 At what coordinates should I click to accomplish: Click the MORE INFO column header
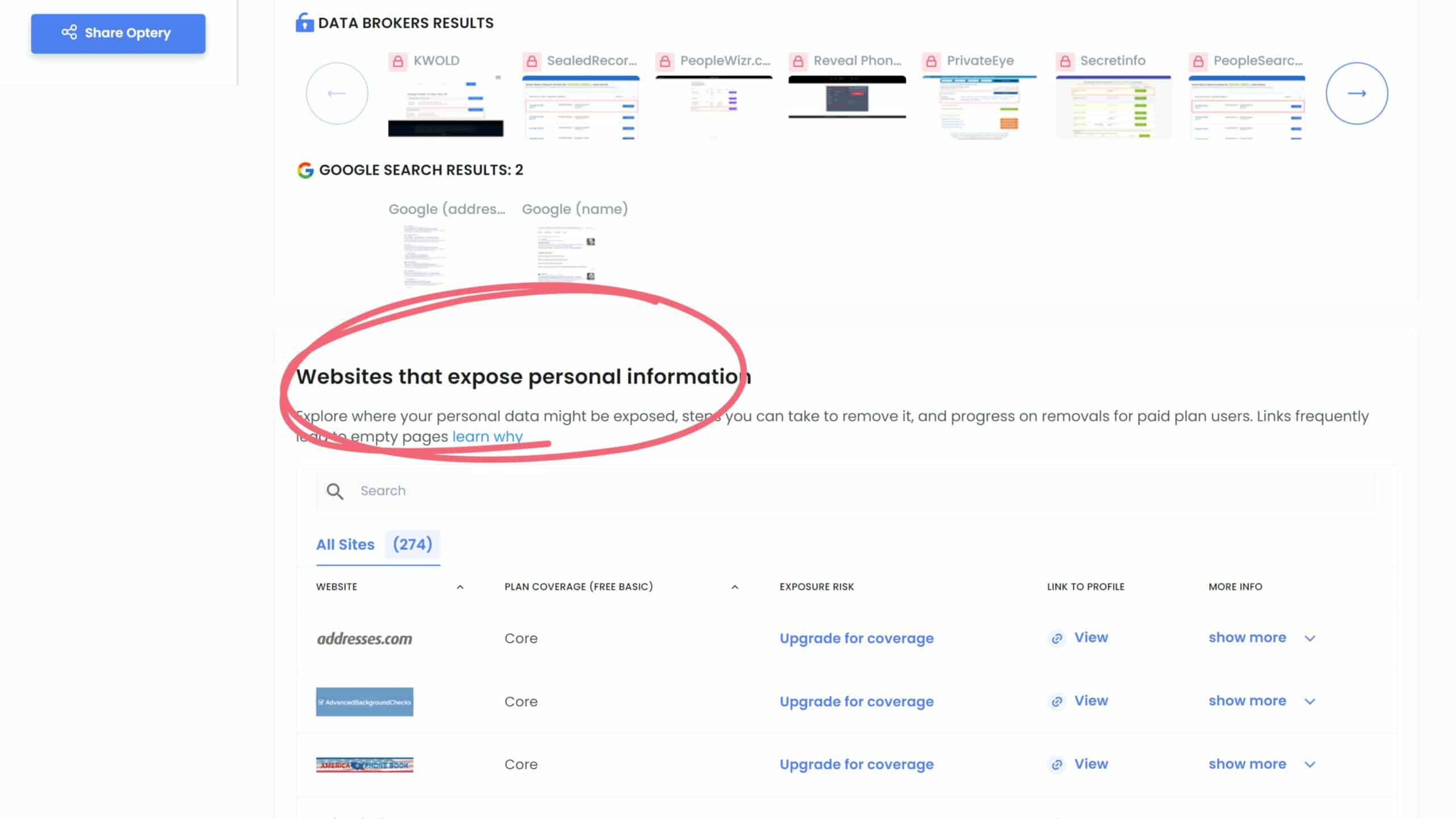(1235, 586)
